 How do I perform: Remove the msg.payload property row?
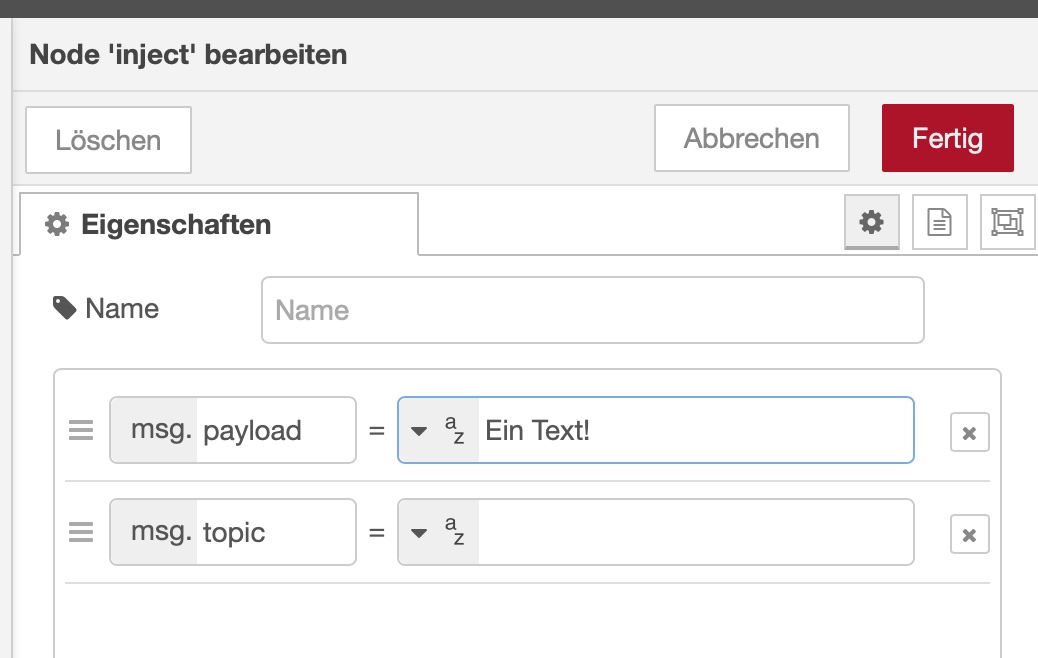(969, 433)
